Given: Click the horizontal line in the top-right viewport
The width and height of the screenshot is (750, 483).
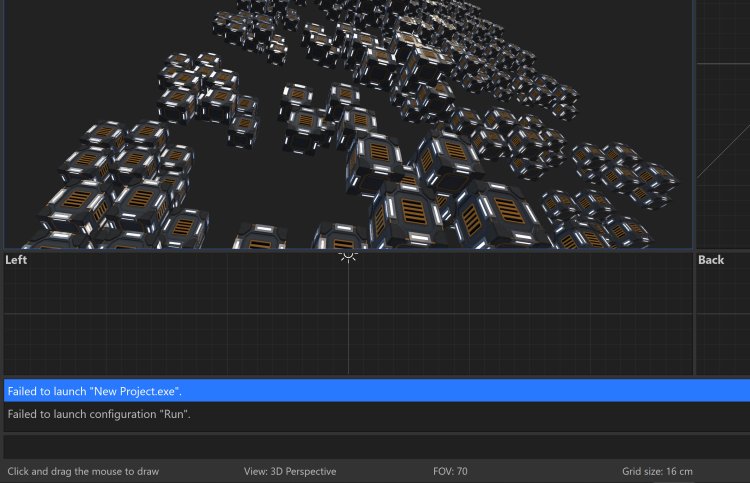Looking at the screenshot, I should pos(722,64).
